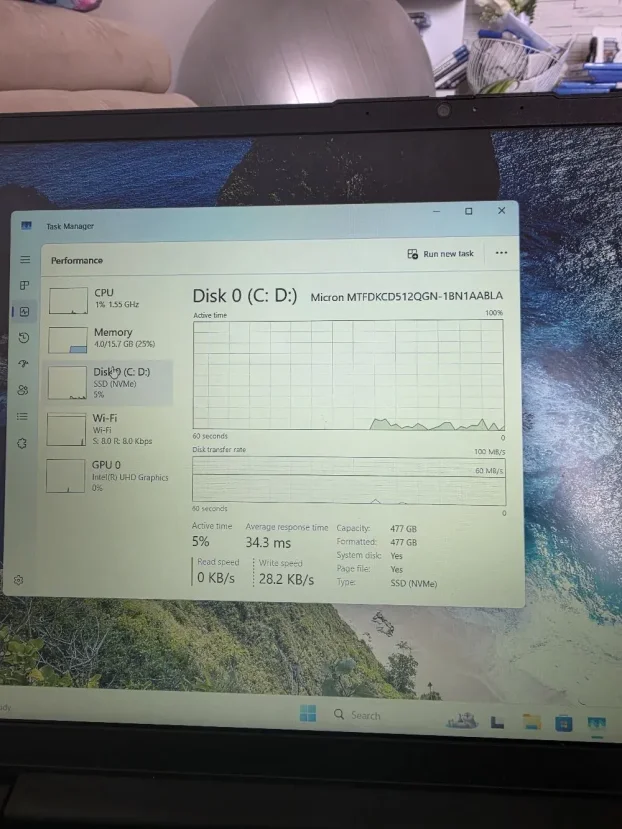Click the 'Performance' page title

click(x=77, y=260)
